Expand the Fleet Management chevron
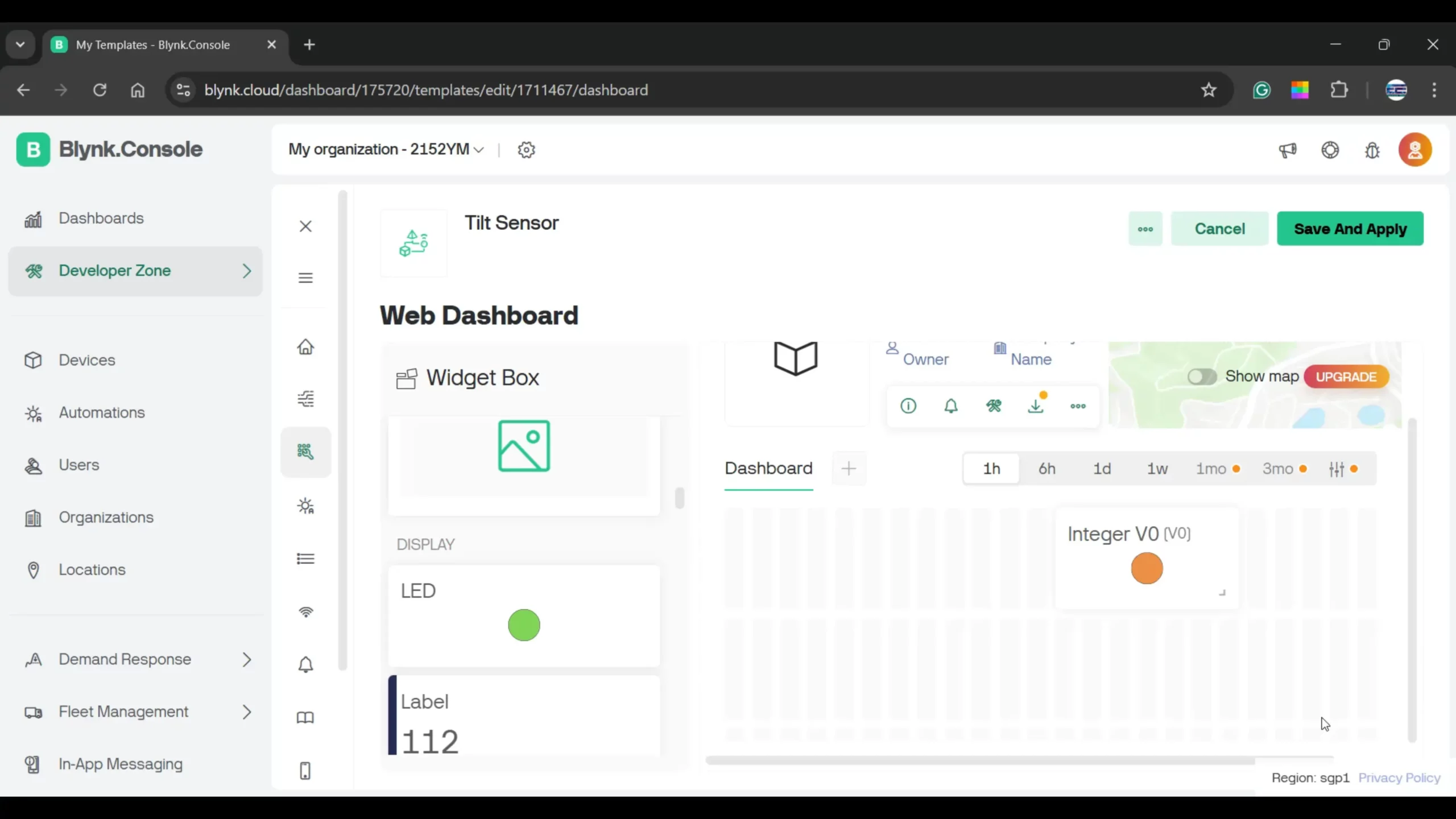 (x=246, y=712)
